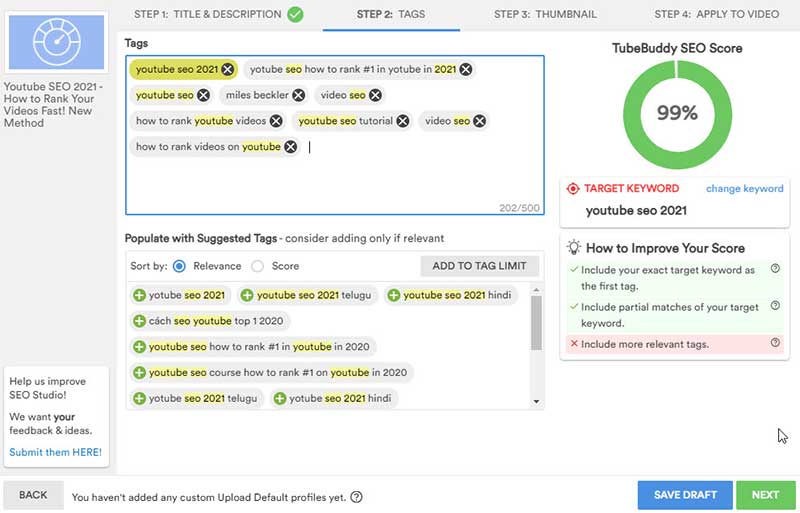800x513 pixels.
Task: Remove the 'yotube seo how to rank #1' tag
Action: click(466, 69)
